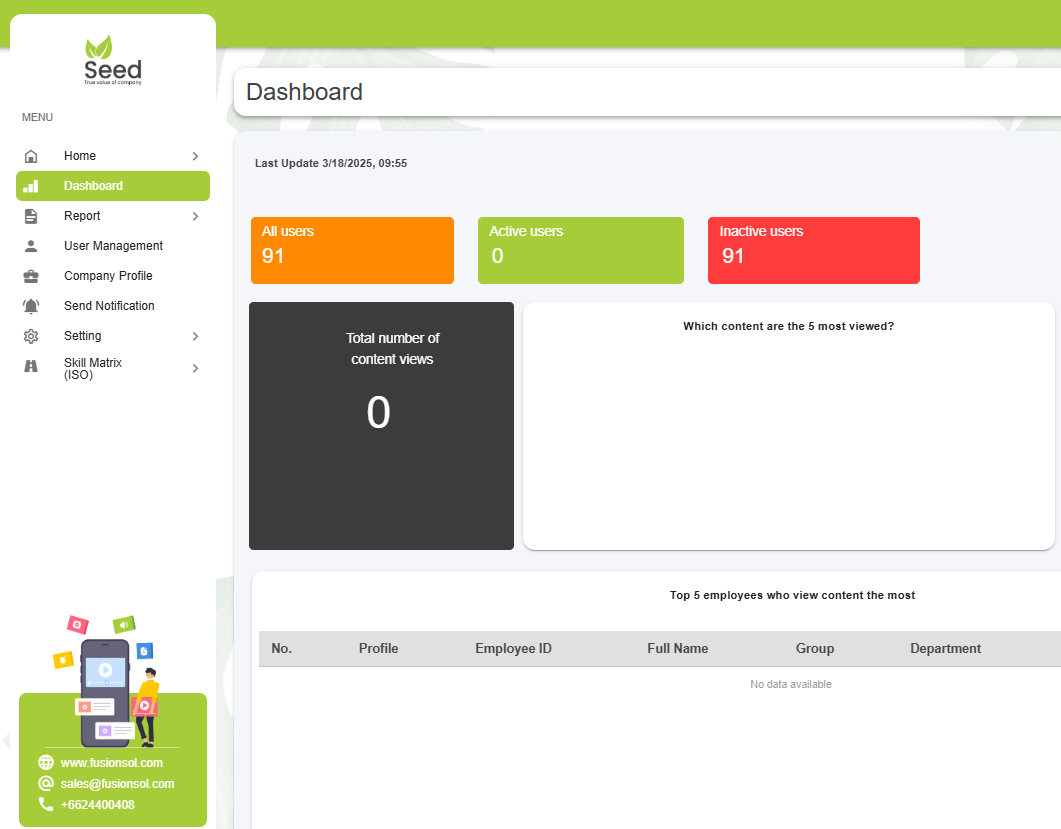This screenshot has width=1061, height=829.
Task: Click the Company Profile briefcase icon
Action: [x=31, y=276]
